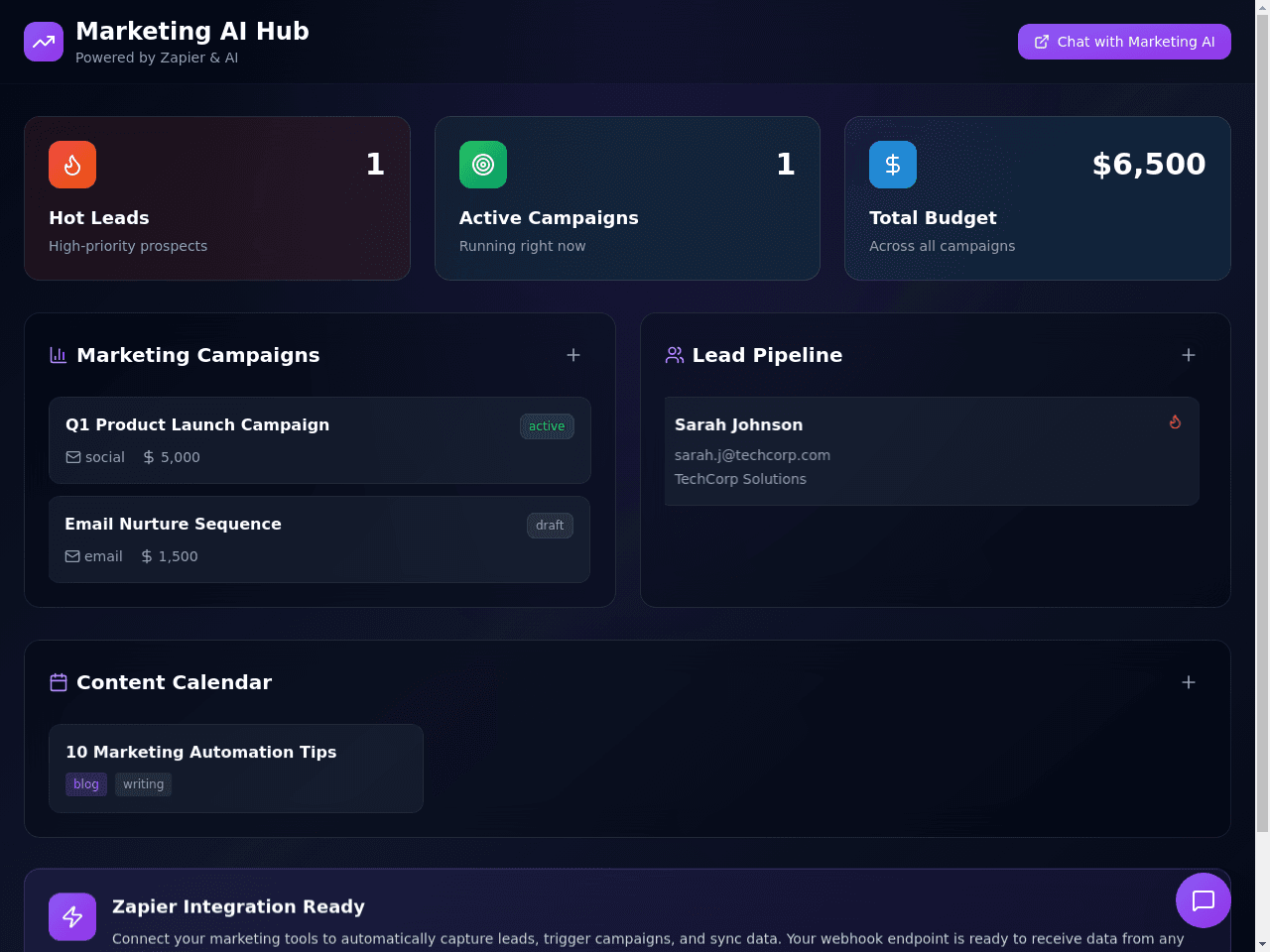Viewport: 1270px width, 952px height.
Task: Click the TechCorp Solutions company name
Action: point(740,479)
